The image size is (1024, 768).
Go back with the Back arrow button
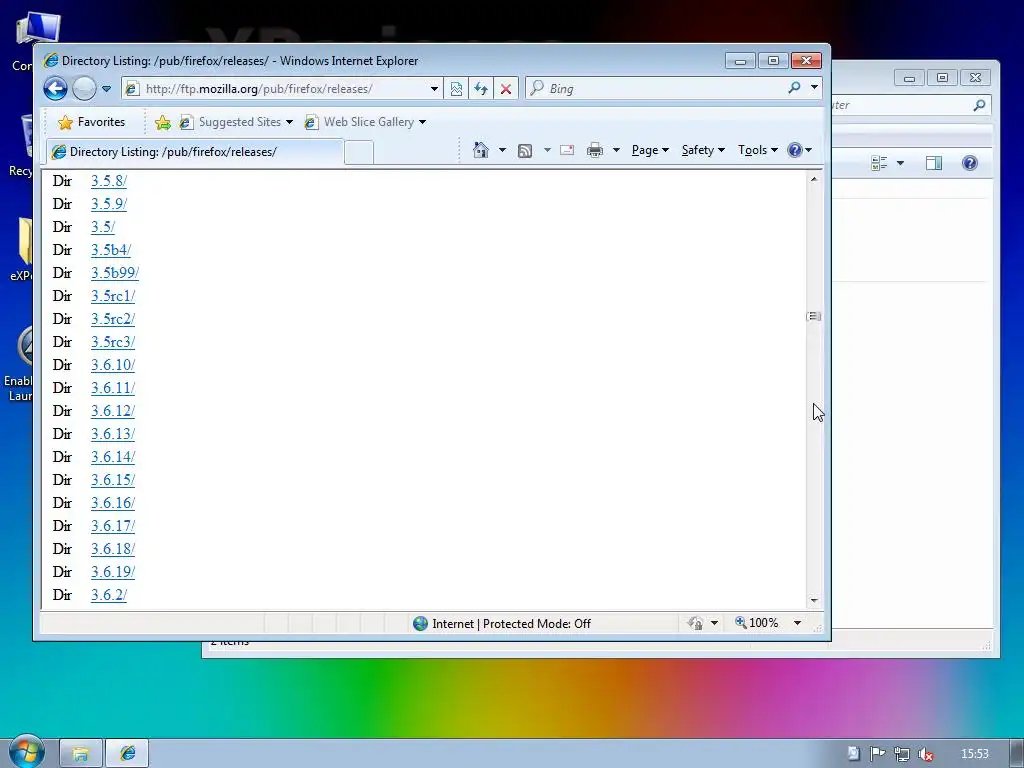[x=56, y=88]
